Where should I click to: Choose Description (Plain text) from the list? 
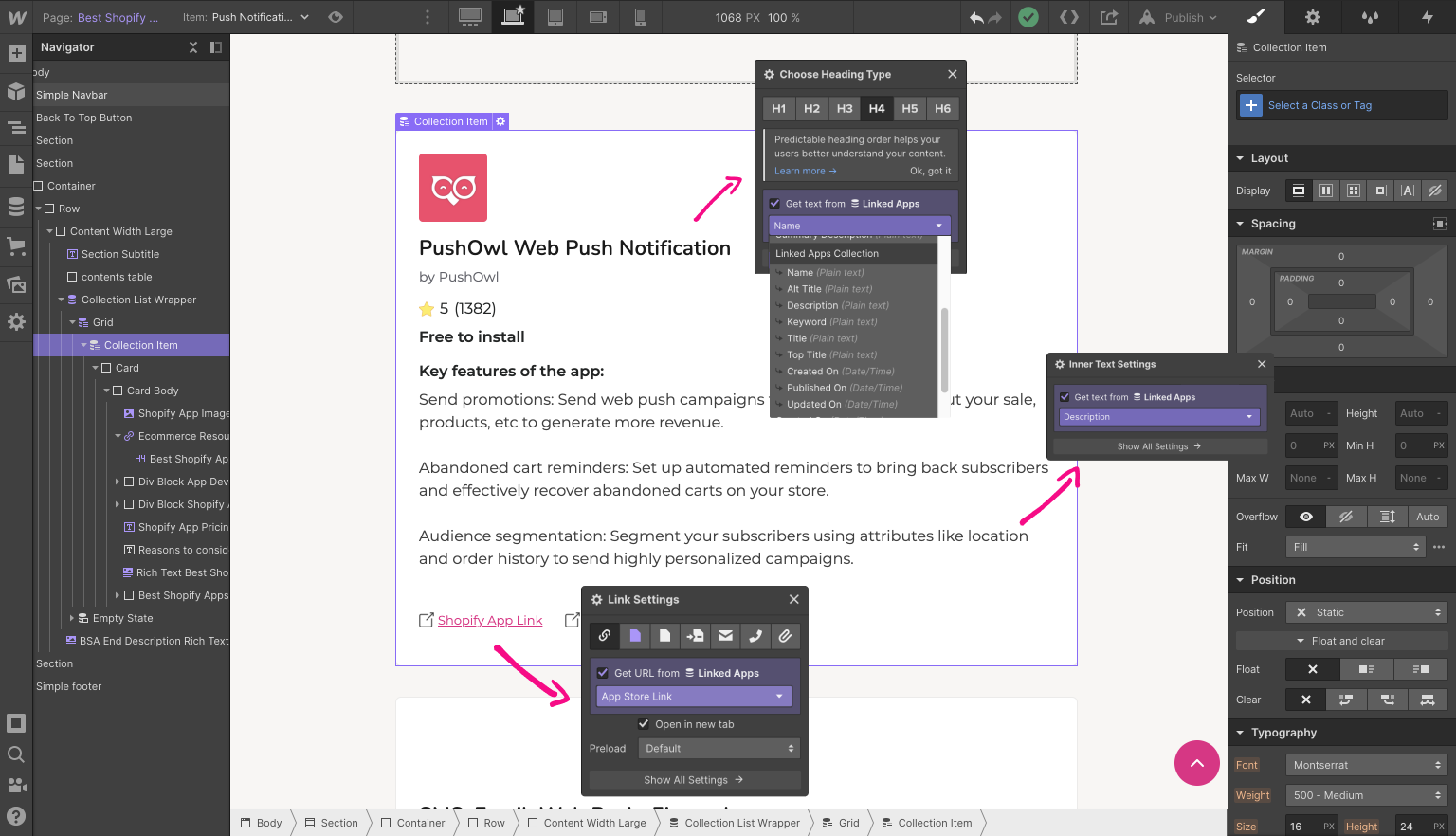click(x=837, y=305)
